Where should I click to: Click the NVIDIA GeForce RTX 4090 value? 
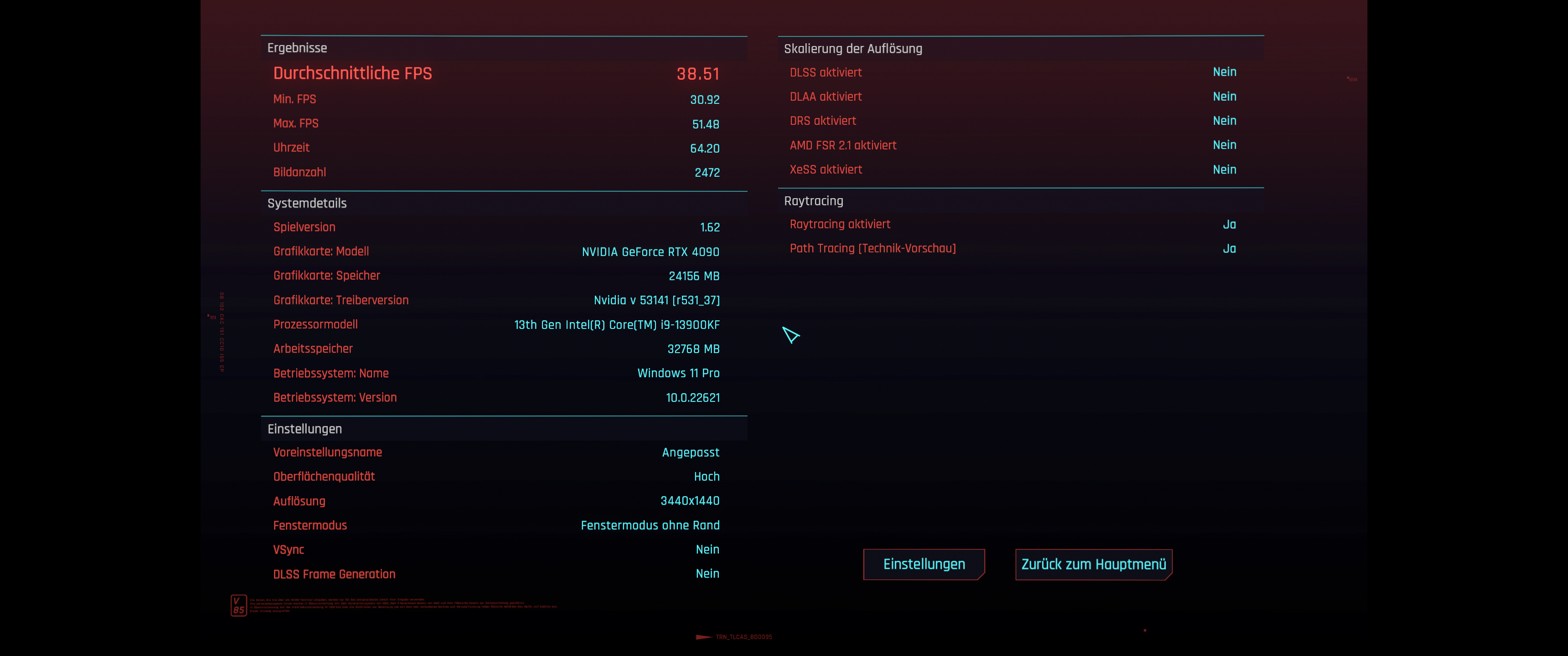[x=650, y=252]
